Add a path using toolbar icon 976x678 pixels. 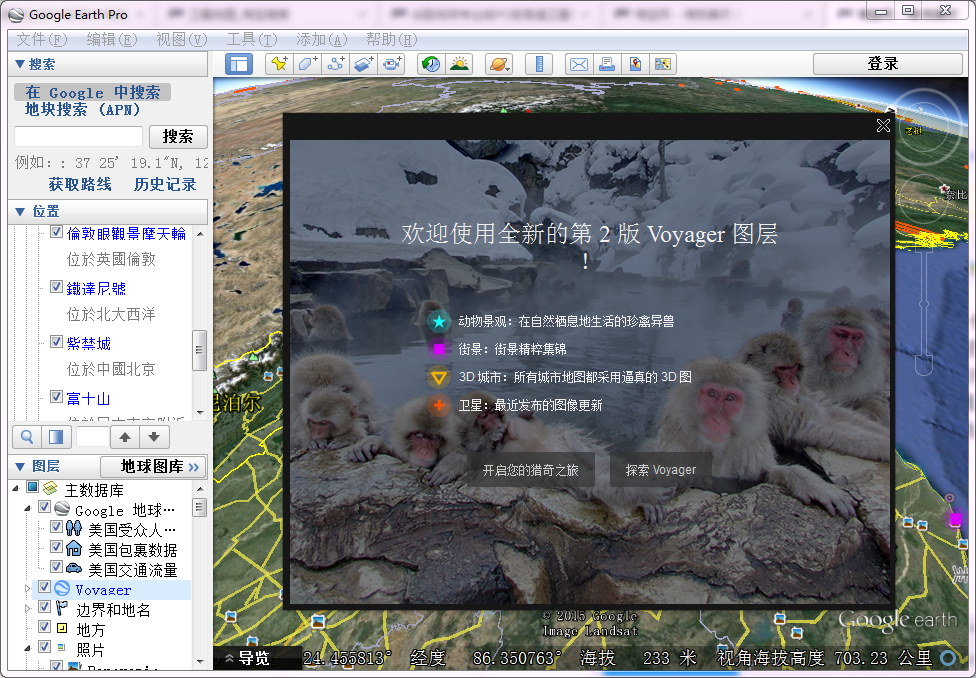pyautogui.click(x=336, y=64)
